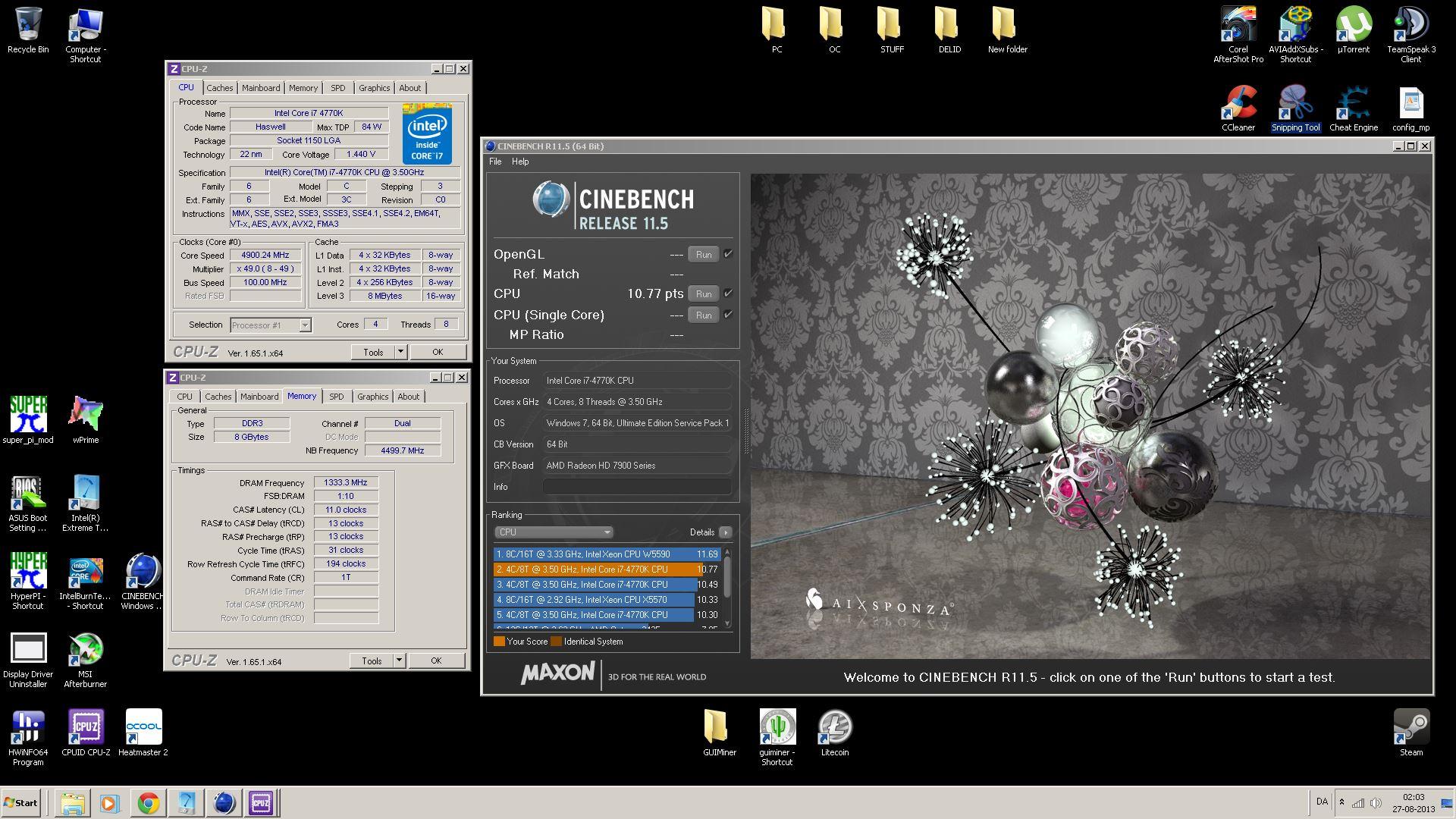Screen dimensions: 1456x819
Task: Launch HyperPI shortcut icon
Action: [28, 581]
